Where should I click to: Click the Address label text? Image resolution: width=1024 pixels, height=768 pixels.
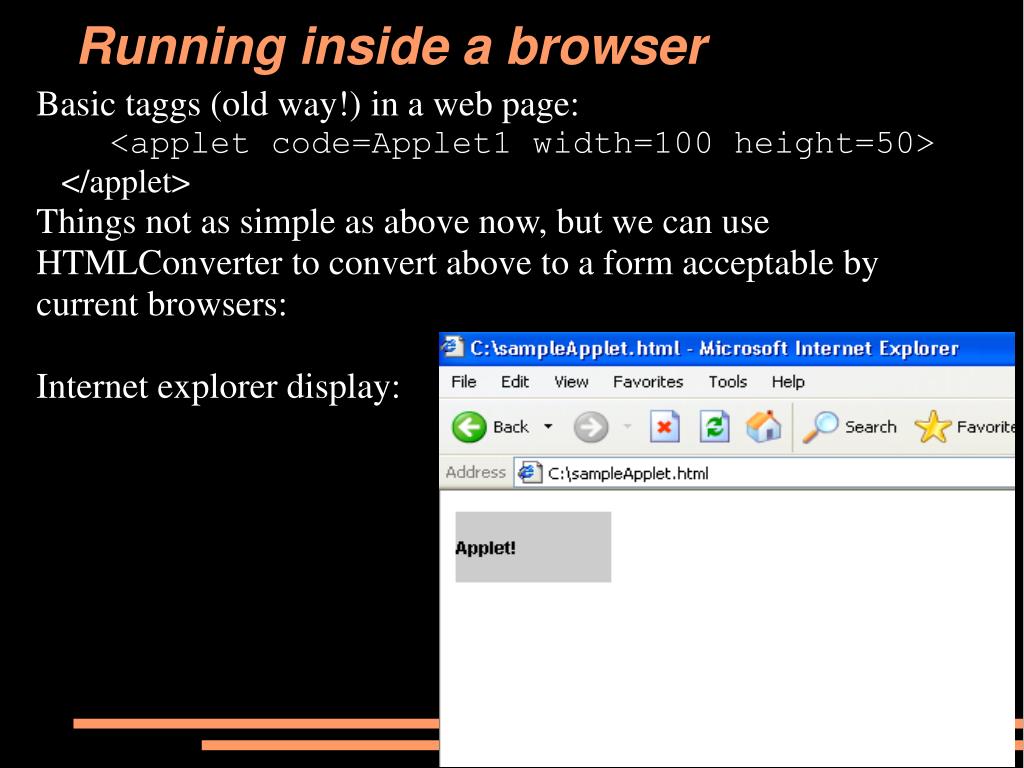pyautogui.click(x=475, y=472)
